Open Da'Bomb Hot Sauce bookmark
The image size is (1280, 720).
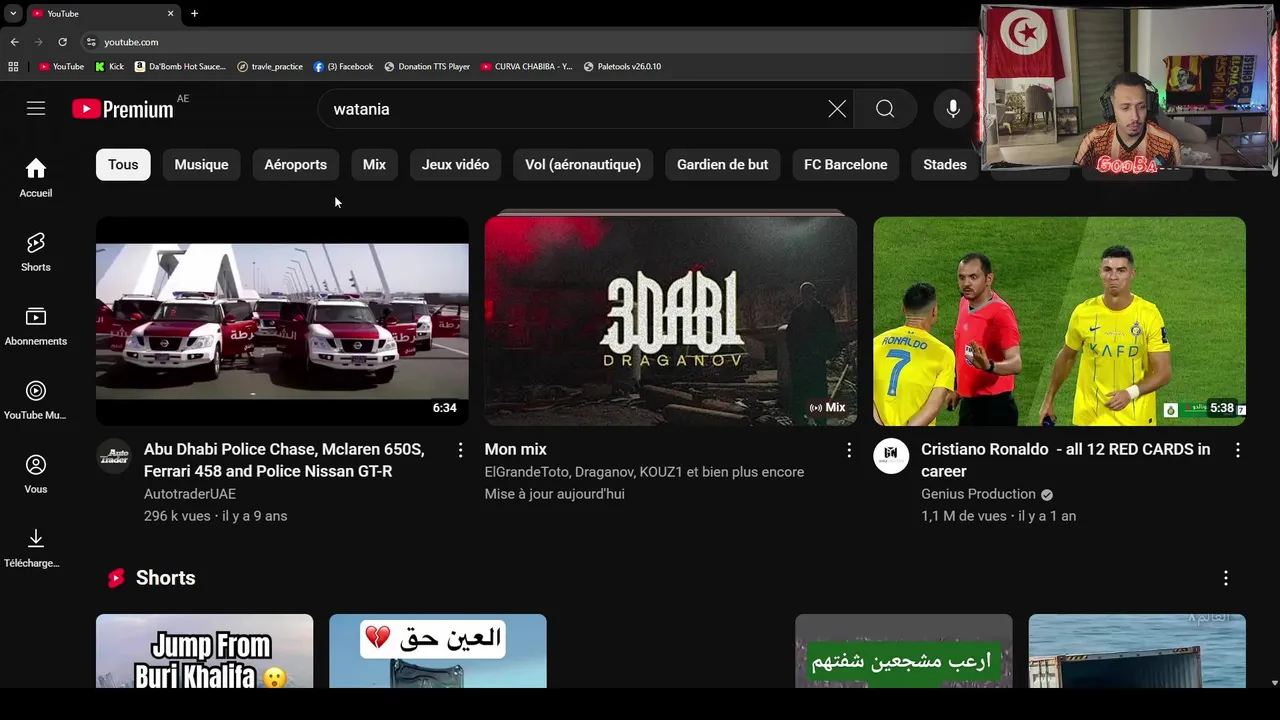pos(180,67)
